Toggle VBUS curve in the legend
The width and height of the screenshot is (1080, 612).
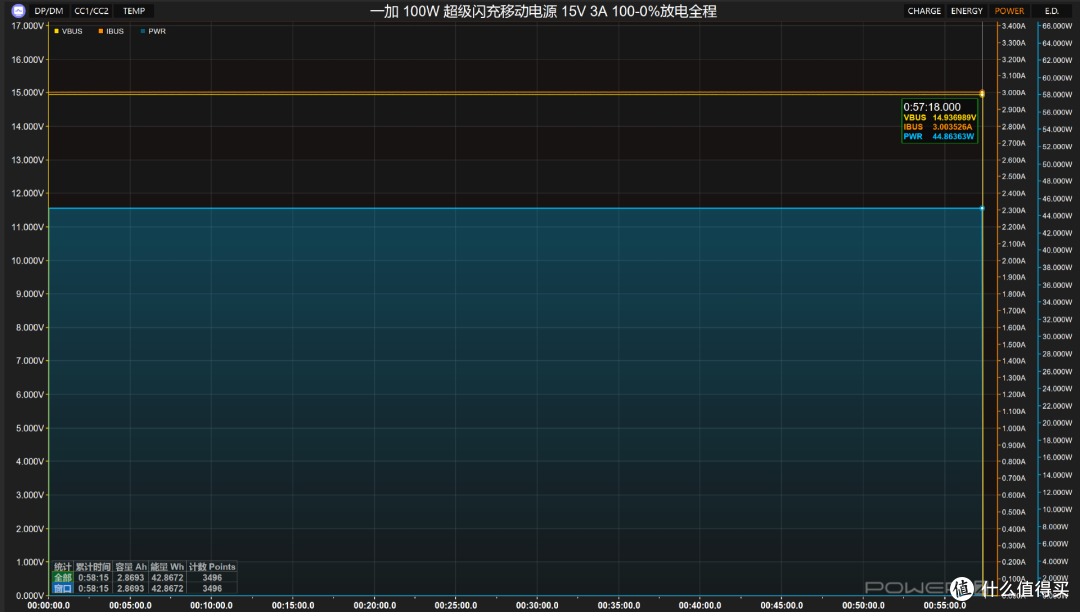(68, 31)
